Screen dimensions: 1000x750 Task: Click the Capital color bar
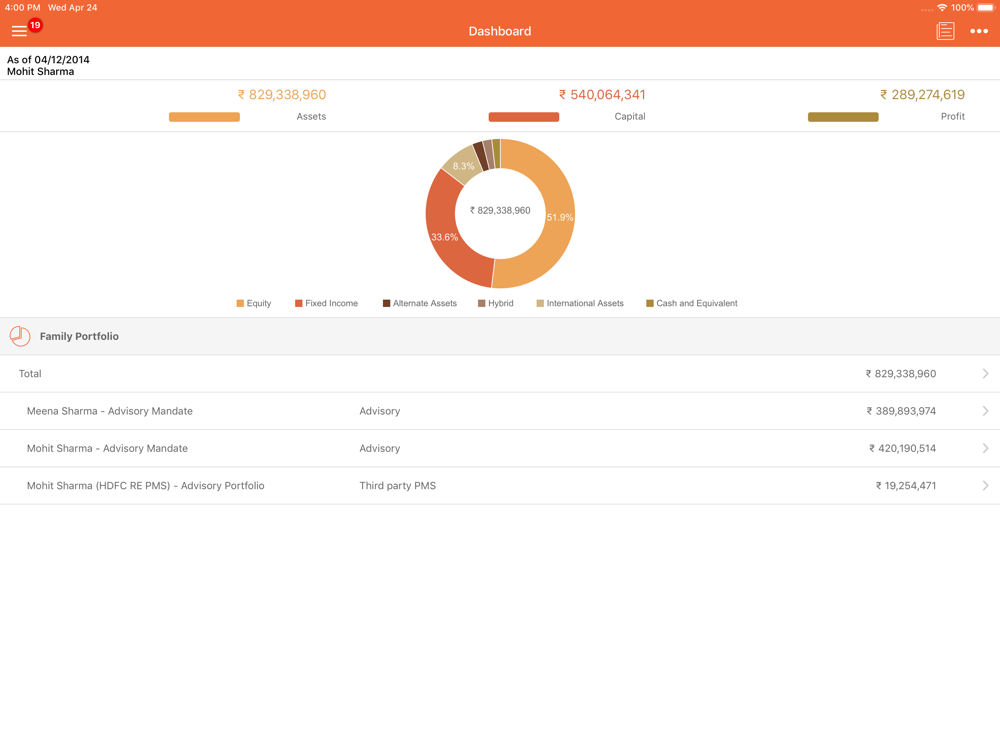(523, 117)
